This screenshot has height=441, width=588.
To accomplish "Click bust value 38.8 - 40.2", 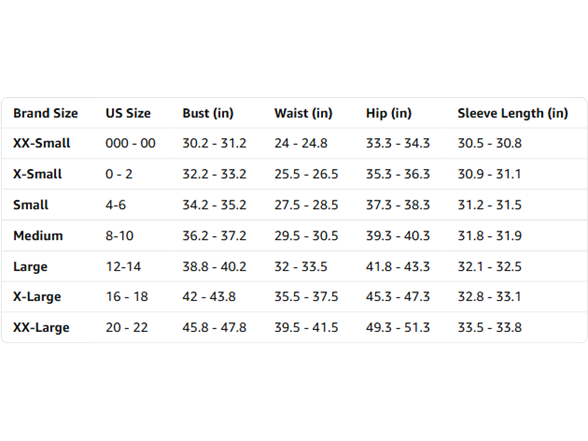I will pyautogui.click(x=214, y=267).
